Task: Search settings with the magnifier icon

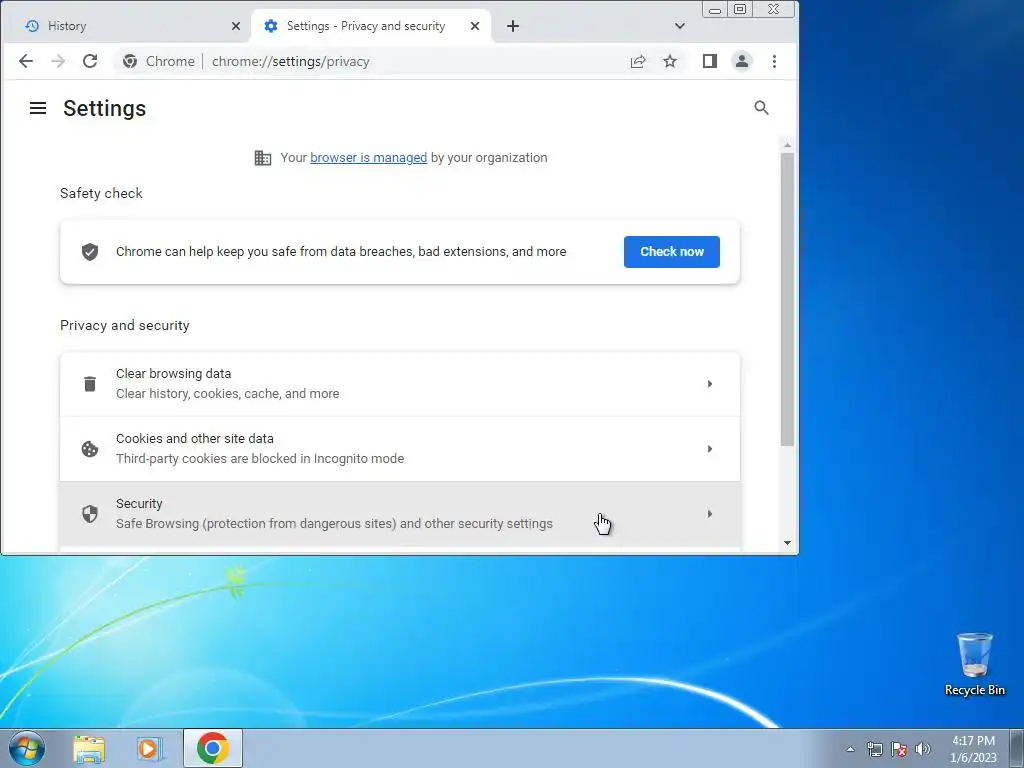Action: [x=761, y=108]
